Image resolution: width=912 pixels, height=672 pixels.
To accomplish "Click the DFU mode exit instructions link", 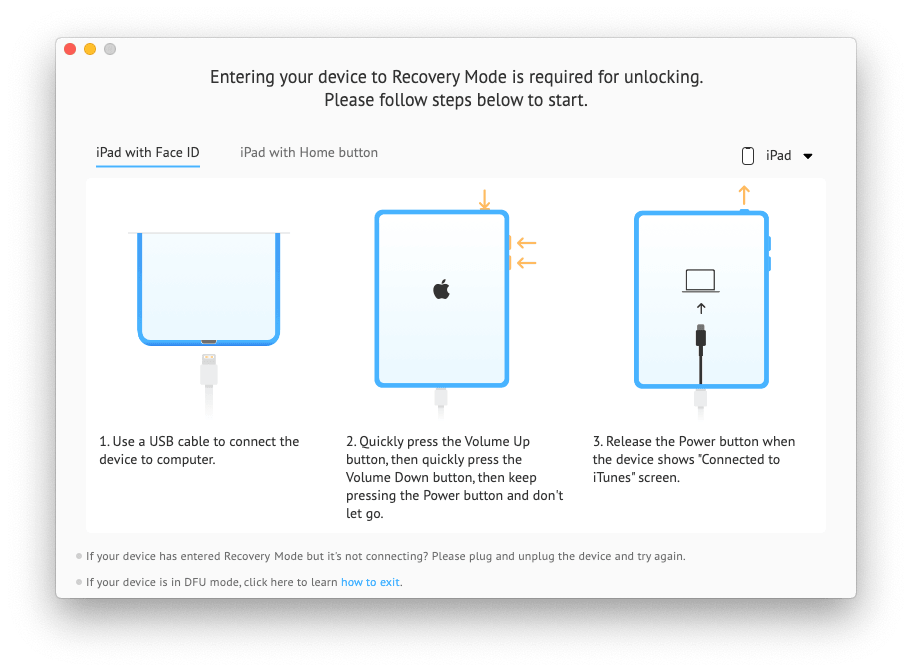I will pyautogui.click(x=370, y=581).
